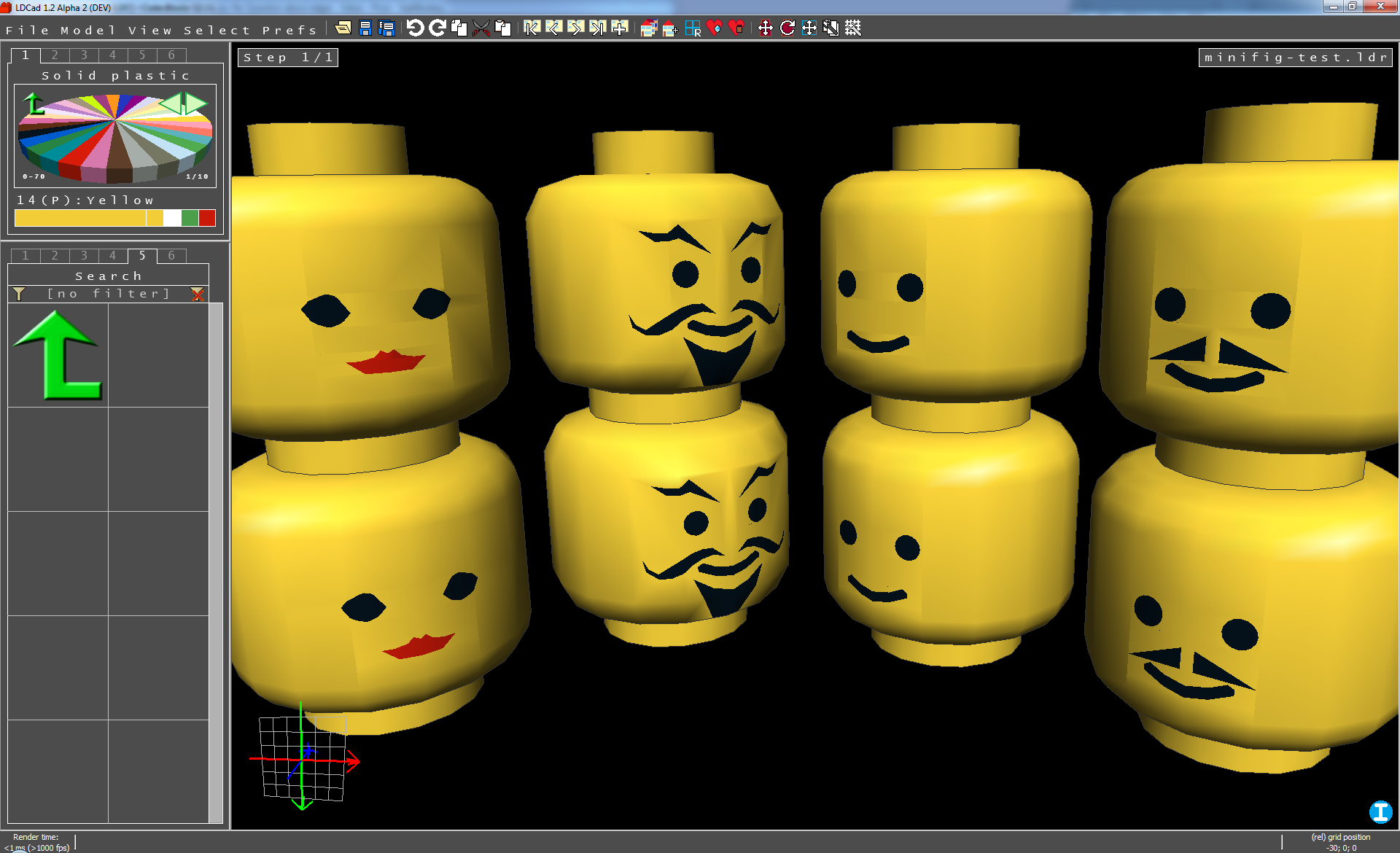This screenshot has width=1400, height=853.
Task: Click blue info icon in viewport corner
Action: [1380, 811]
